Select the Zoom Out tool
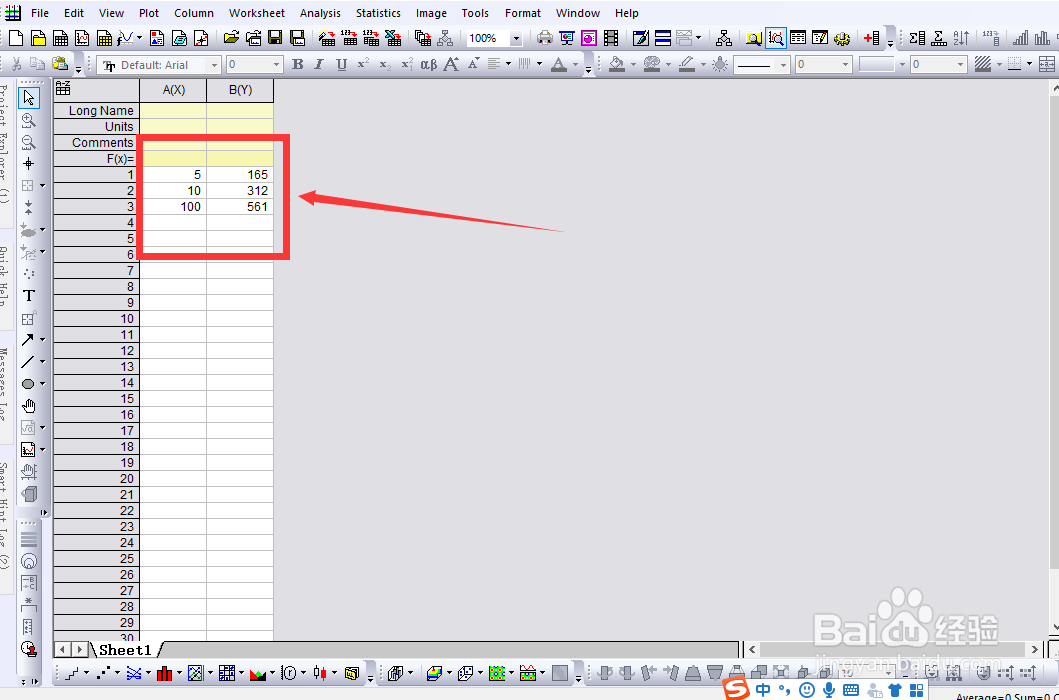The width and height of the screenshot is (1059, 700). [28, 142]
